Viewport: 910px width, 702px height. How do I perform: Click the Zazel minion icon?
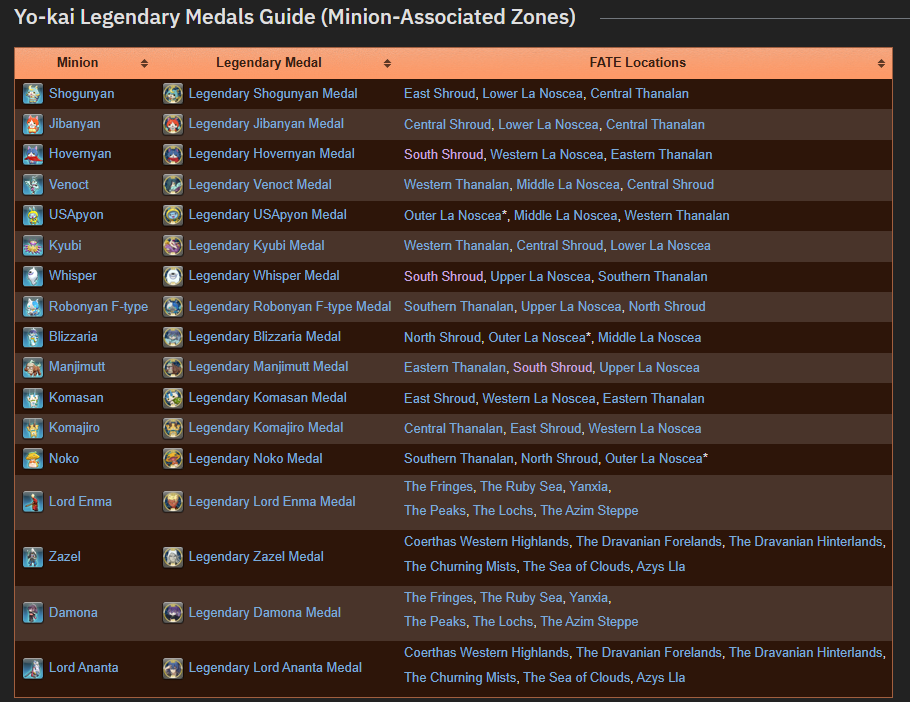click(x=33, y=556)
